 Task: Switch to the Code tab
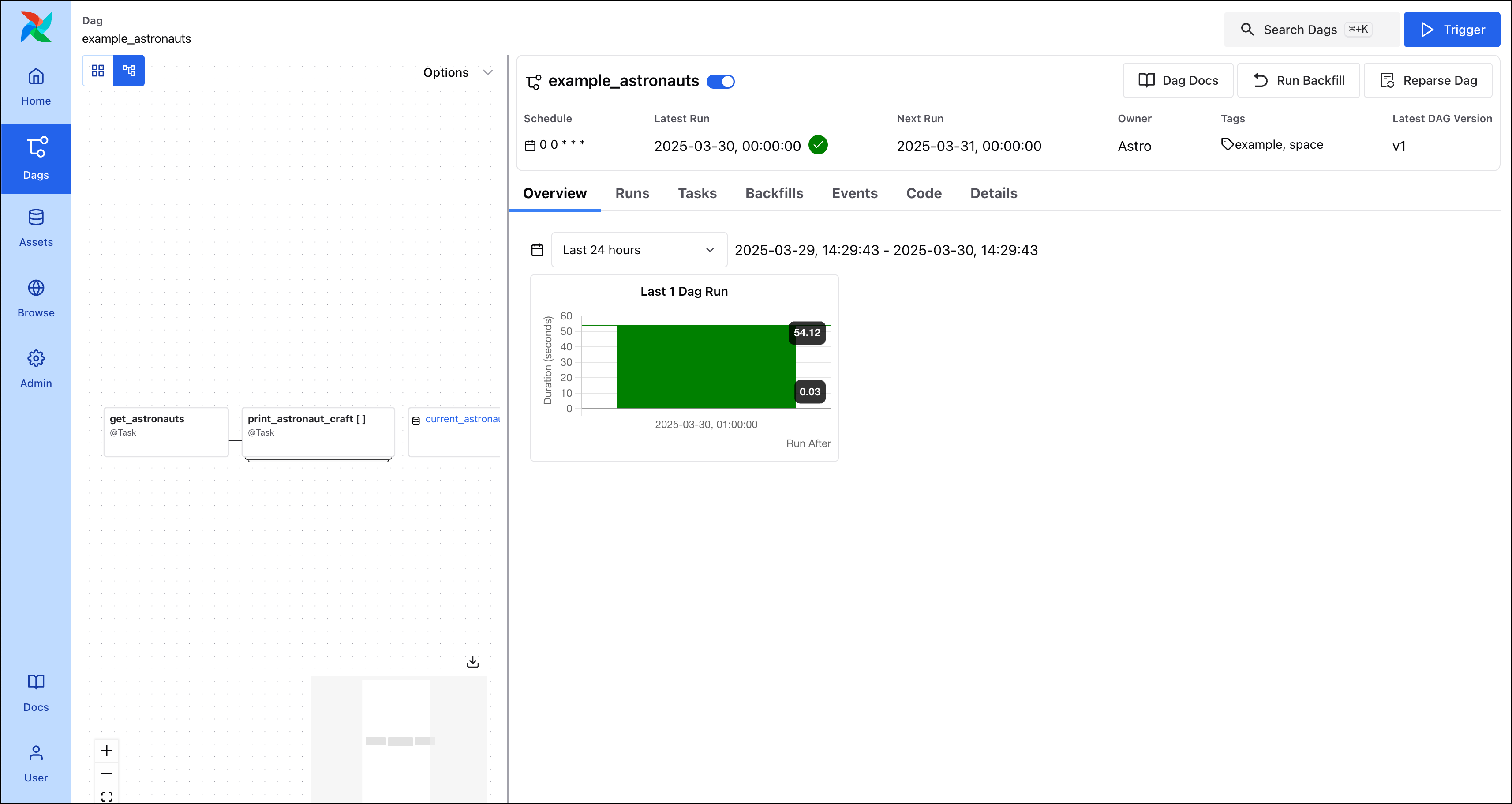click(x=923, y=193)
